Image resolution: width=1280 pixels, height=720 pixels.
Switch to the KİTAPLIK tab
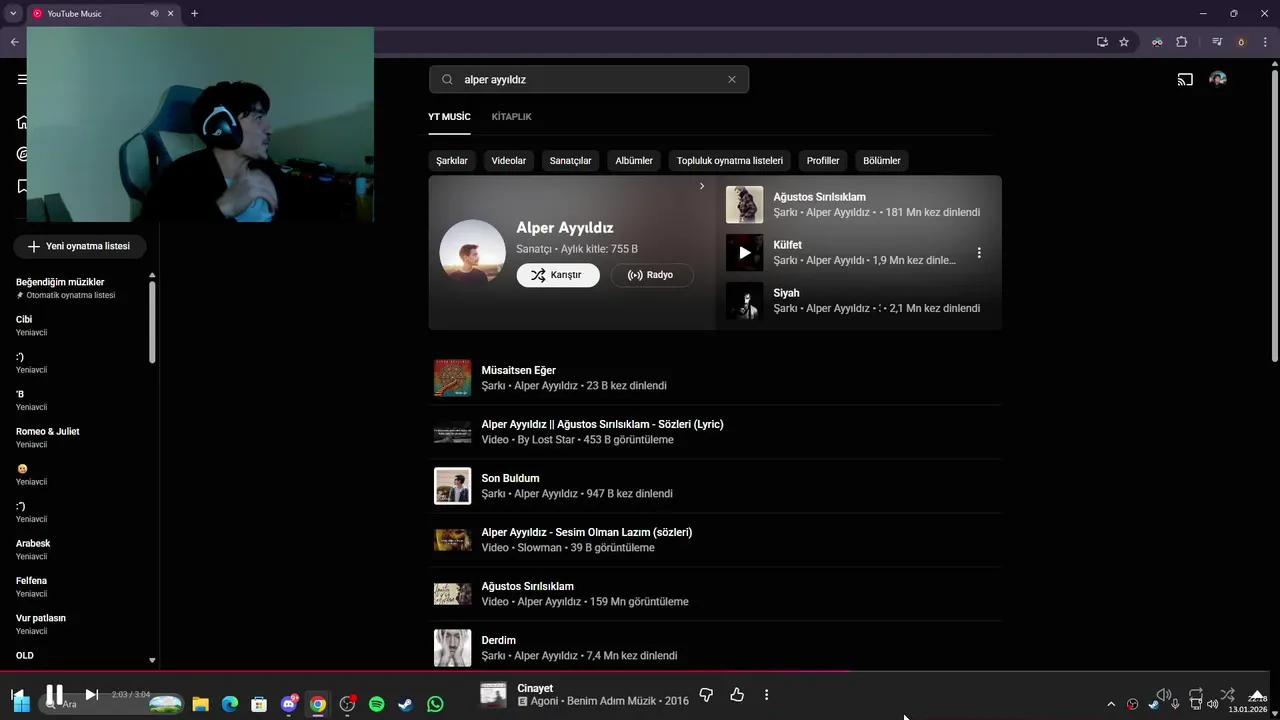pos(511,117)
